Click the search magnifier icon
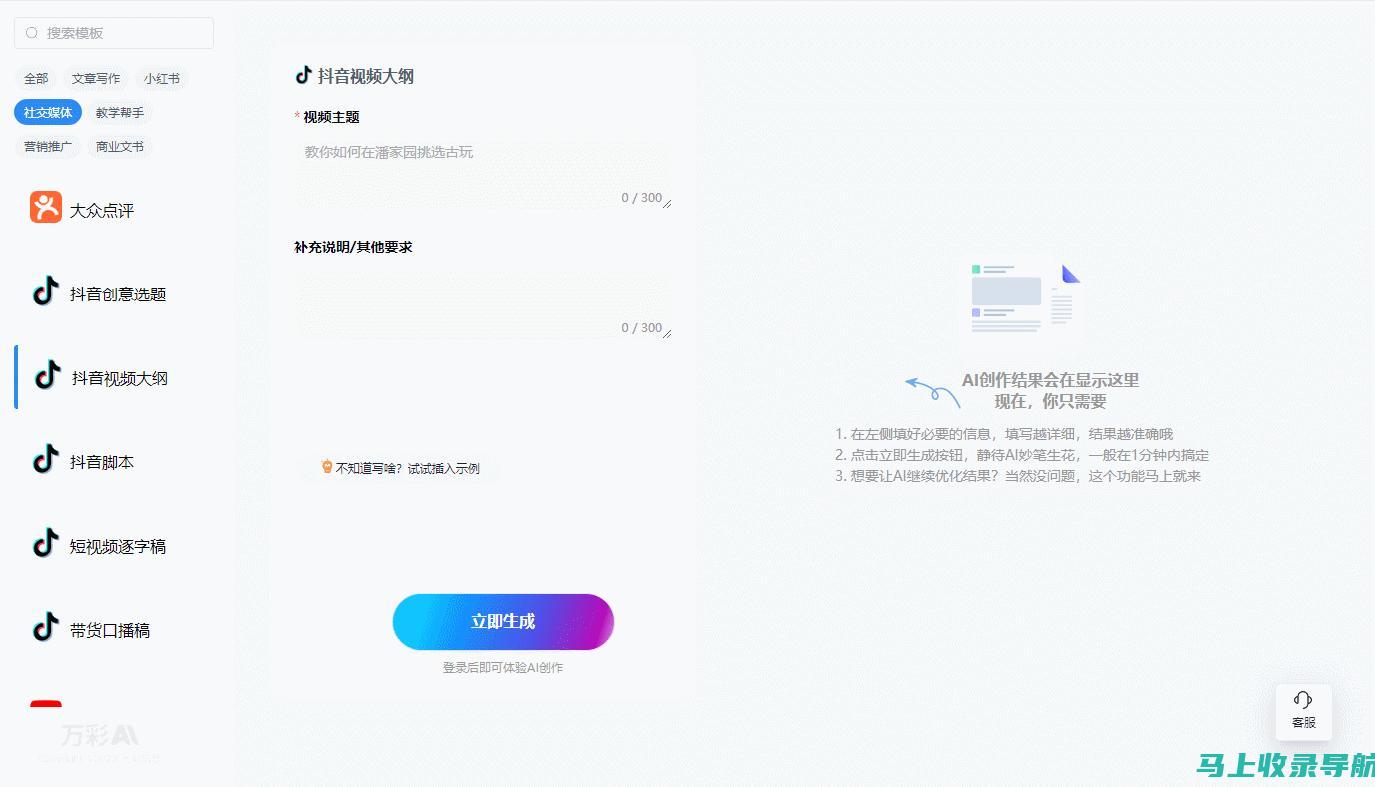 tap(32, 33)
